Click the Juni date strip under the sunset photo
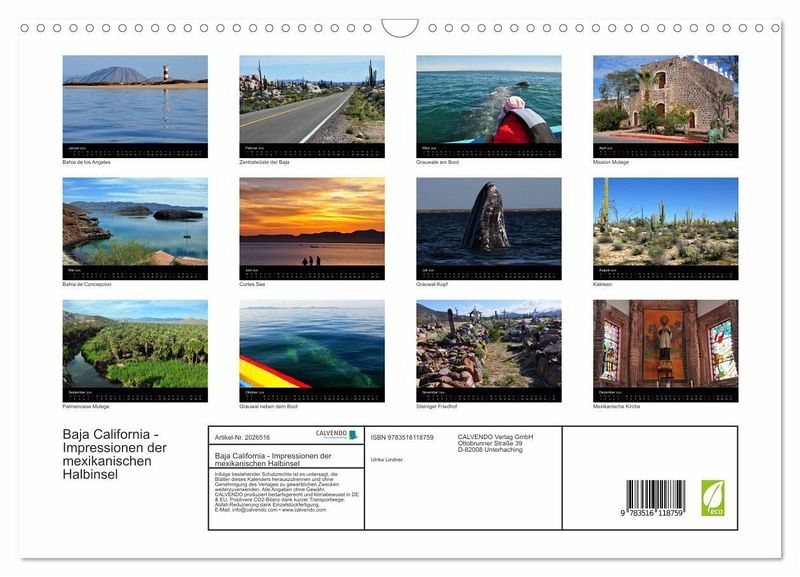Screen dimensions: 800x577 coord(312,272)
